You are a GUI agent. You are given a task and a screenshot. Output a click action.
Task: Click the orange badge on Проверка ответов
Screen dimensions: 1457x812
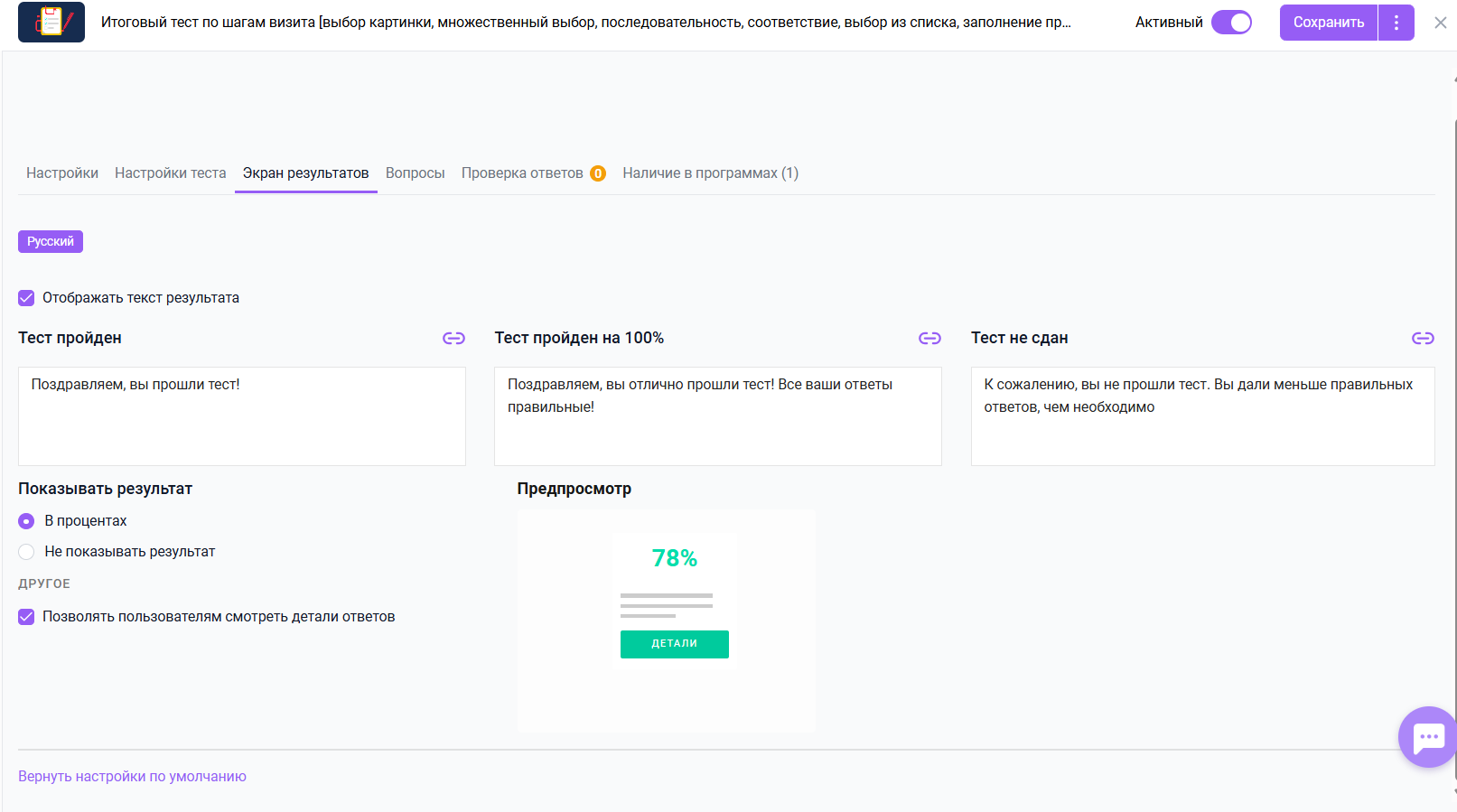598,173
